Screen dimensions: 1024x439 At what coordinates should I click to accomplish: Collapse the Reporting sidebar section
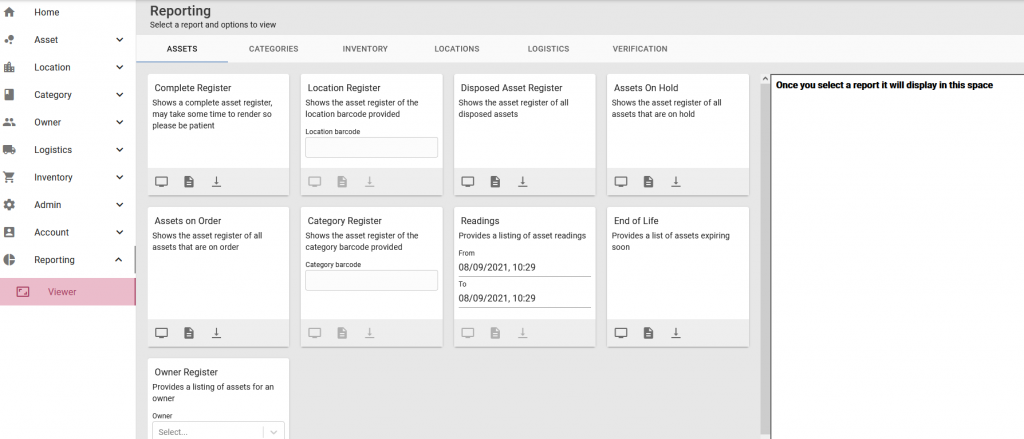[118, 259]
